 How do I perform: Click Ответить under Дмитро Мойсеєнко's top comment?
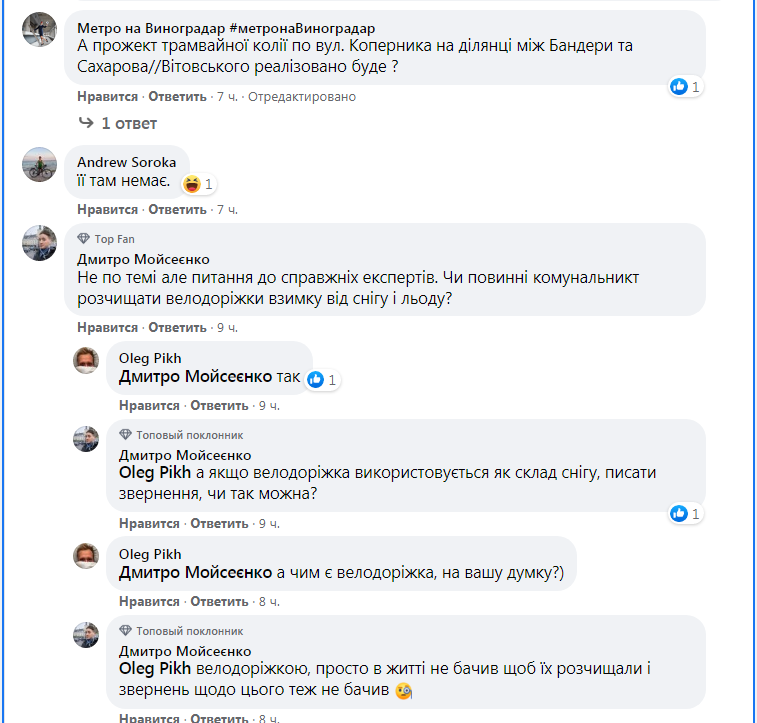pos(177,328)
